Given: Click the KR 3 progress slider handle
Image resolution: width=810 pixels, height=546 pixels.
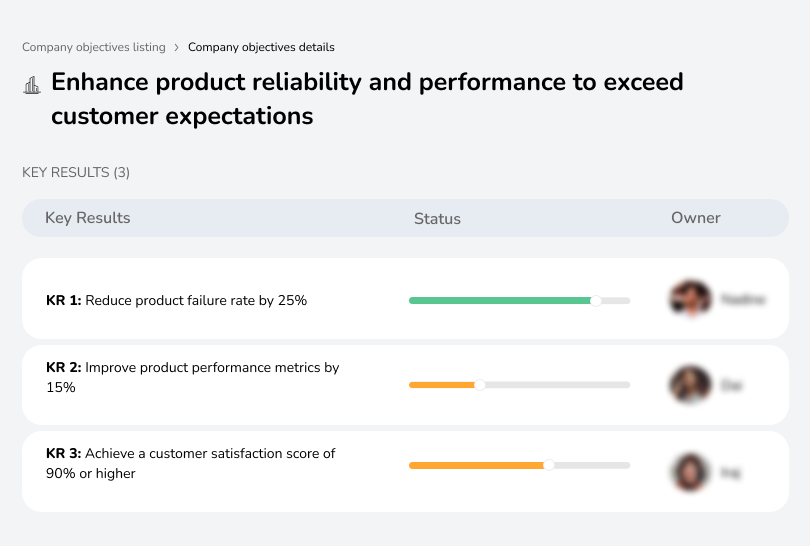Looking at the screenshot, I should click(x=549, y=465).
